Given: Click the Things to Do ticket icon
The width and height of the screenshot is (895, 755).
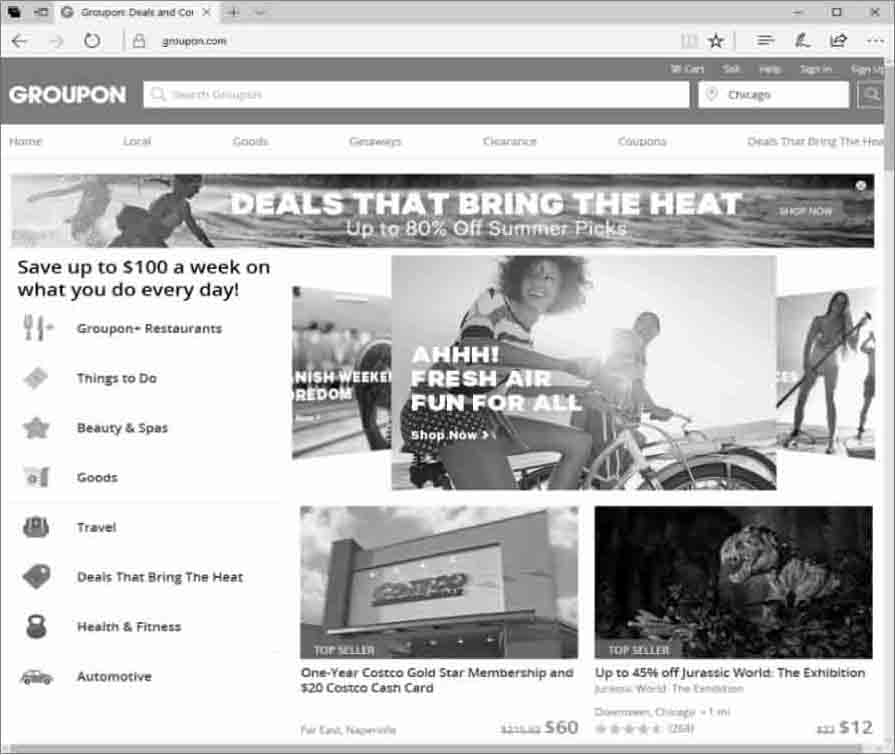Looking at the screenshot, I should (x=36, y=378).
